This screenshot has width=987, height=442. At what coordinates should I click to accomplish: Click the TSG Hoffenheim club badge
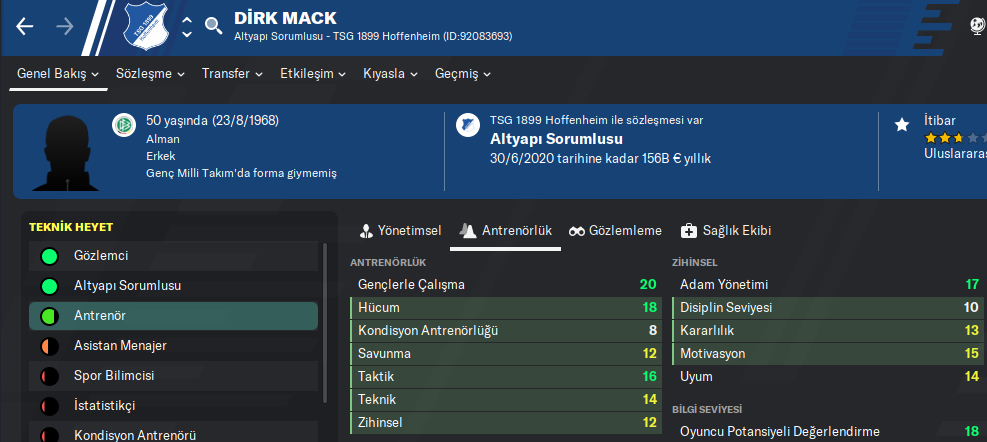click(147, 27)
